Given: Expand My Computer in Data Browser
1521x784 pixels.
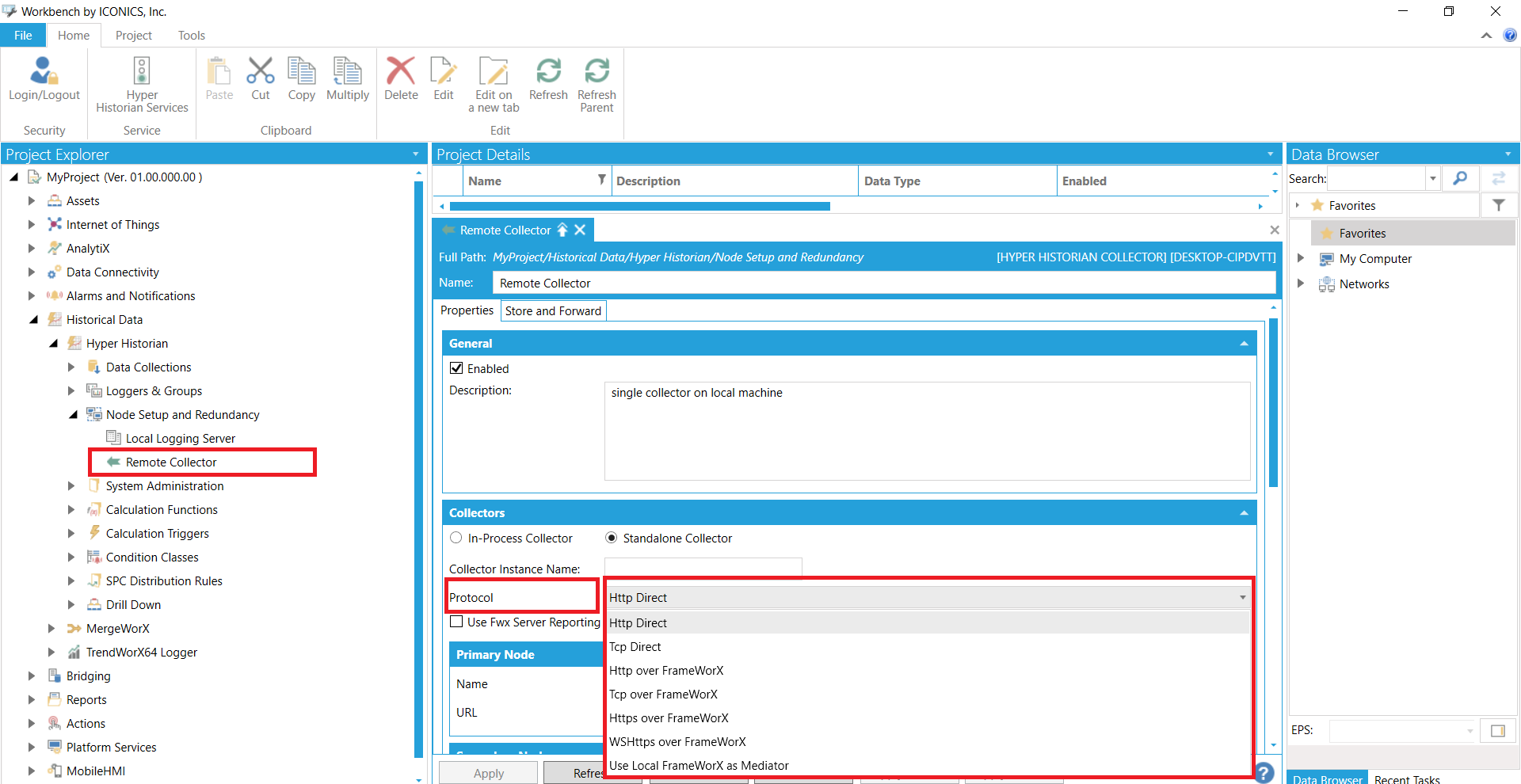Looking at the screenshot, I should [x=1301, y=258].
